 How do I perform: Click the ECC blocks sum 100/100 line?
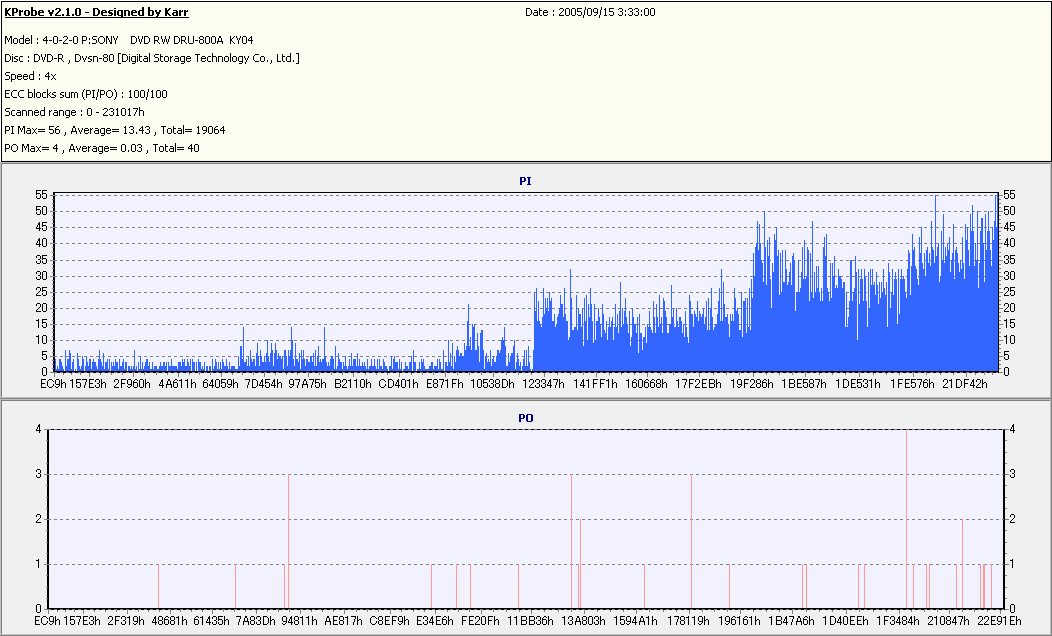click(86, 95)
